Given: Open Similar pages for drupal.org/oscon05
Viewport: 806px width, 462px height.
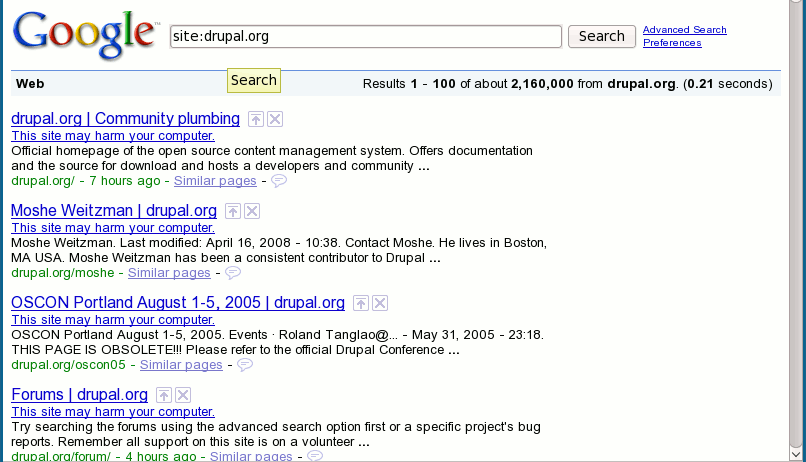Looking at the screenshot, I should 181,365.
